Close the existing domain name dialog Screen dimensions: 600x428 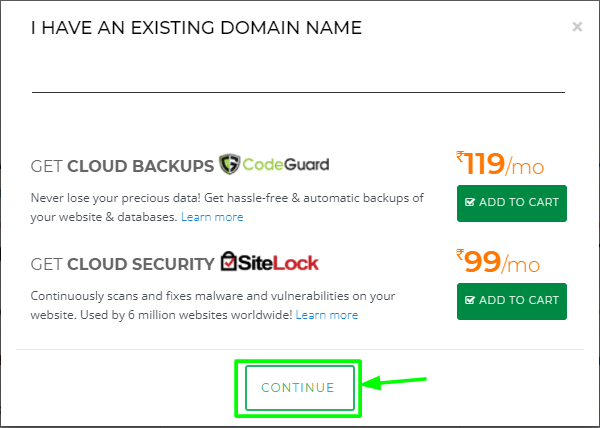[577, 26]
